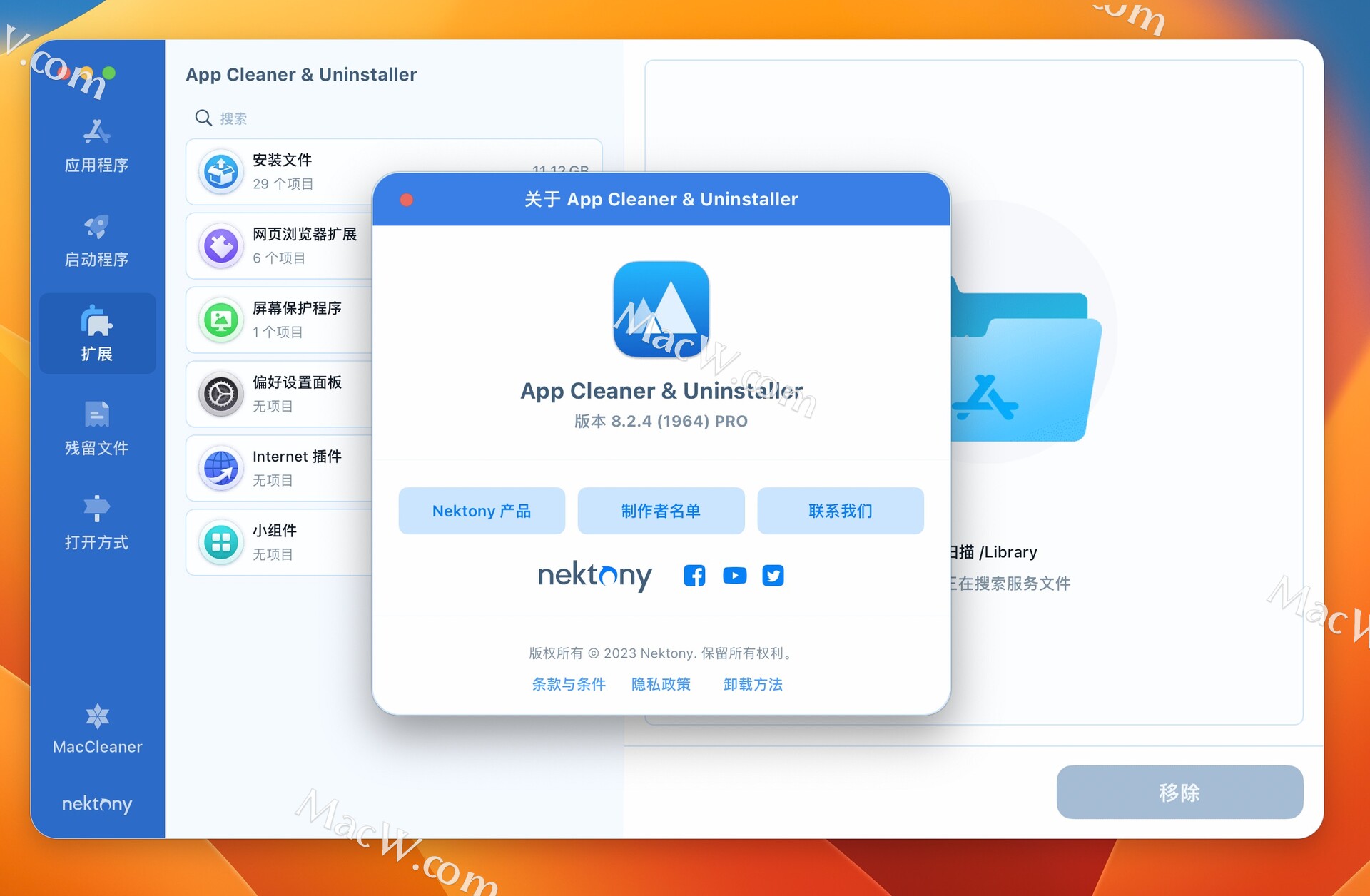Click the green window zoom button
This screenshot has width=1370, height=896.
109,73
